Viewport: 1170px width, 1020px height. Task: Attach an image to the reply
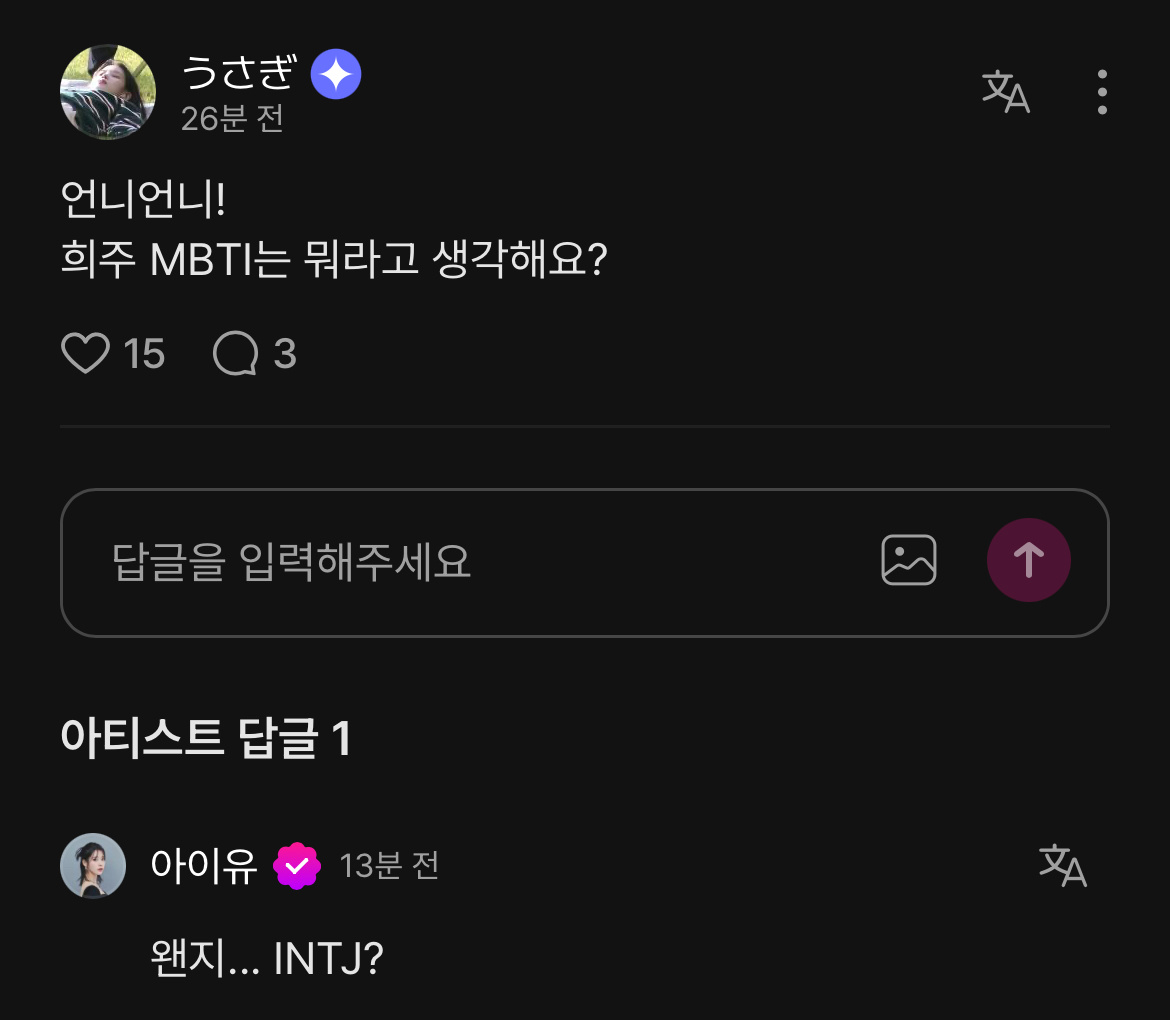[x=908, y=560]
